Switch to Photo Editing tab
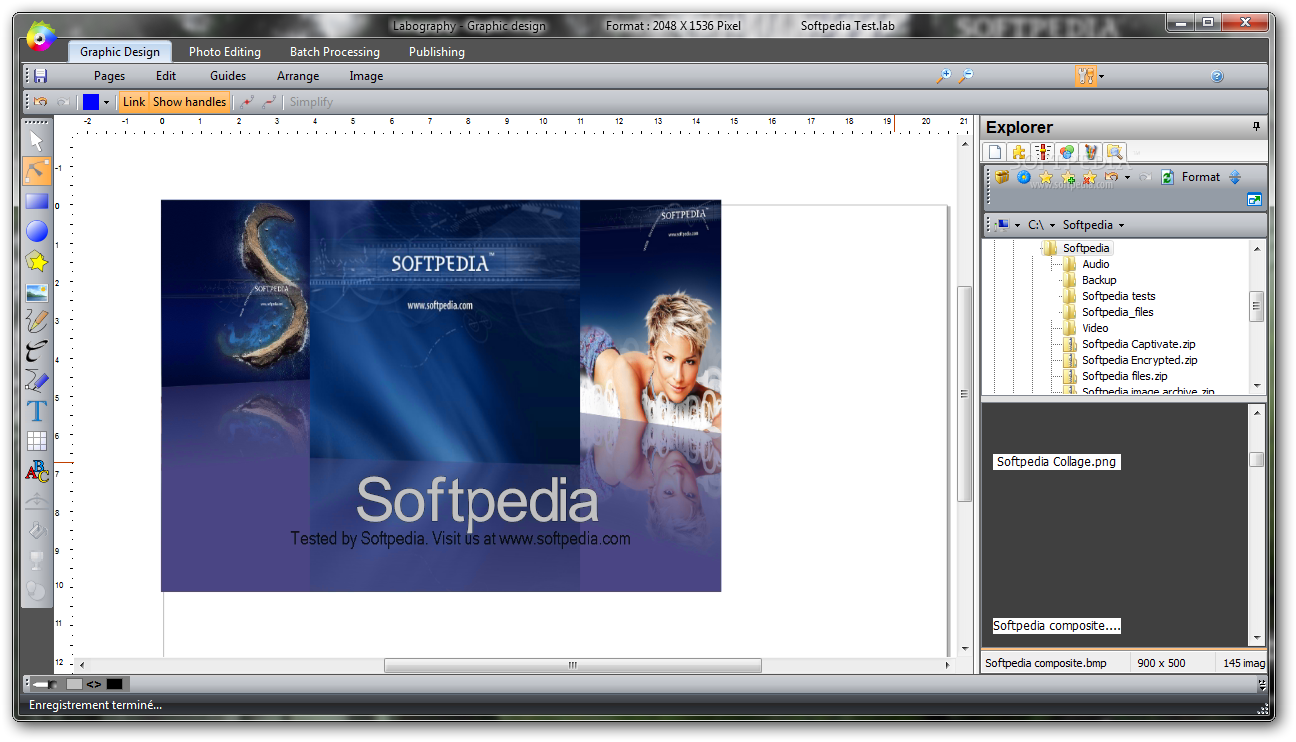This screenshot has height=742, width=1296. 225,52
